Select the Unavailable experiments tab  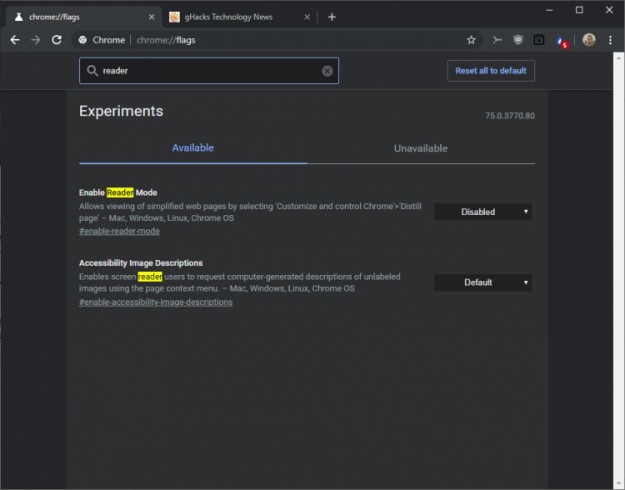421,148
